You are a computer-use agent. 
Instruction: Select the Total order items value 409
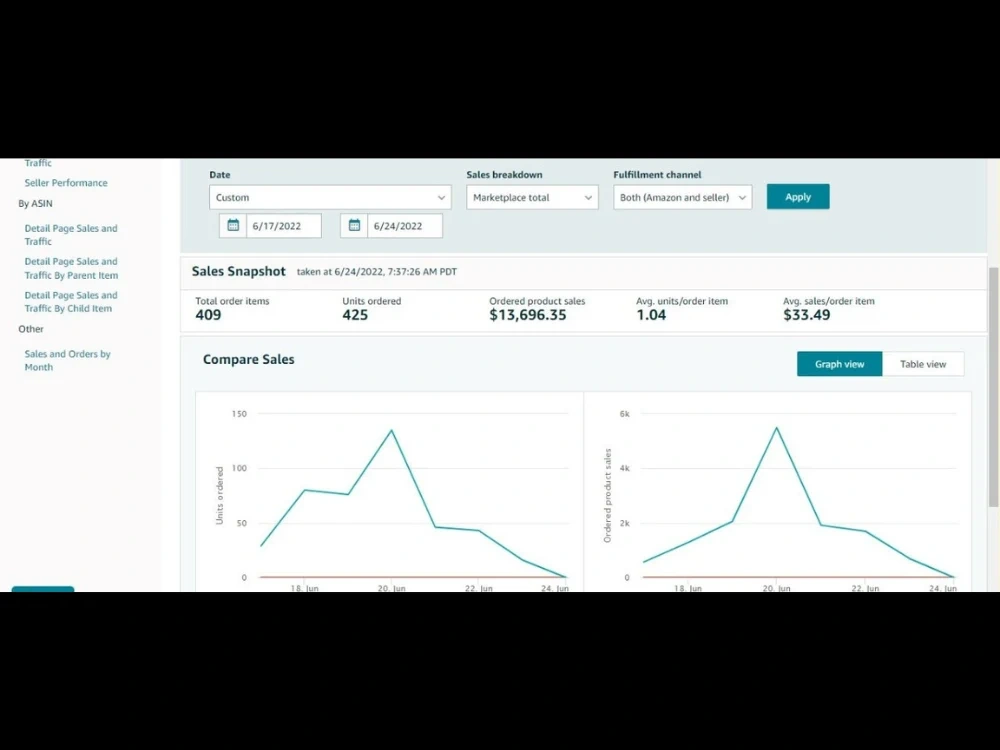coord(208,315)
